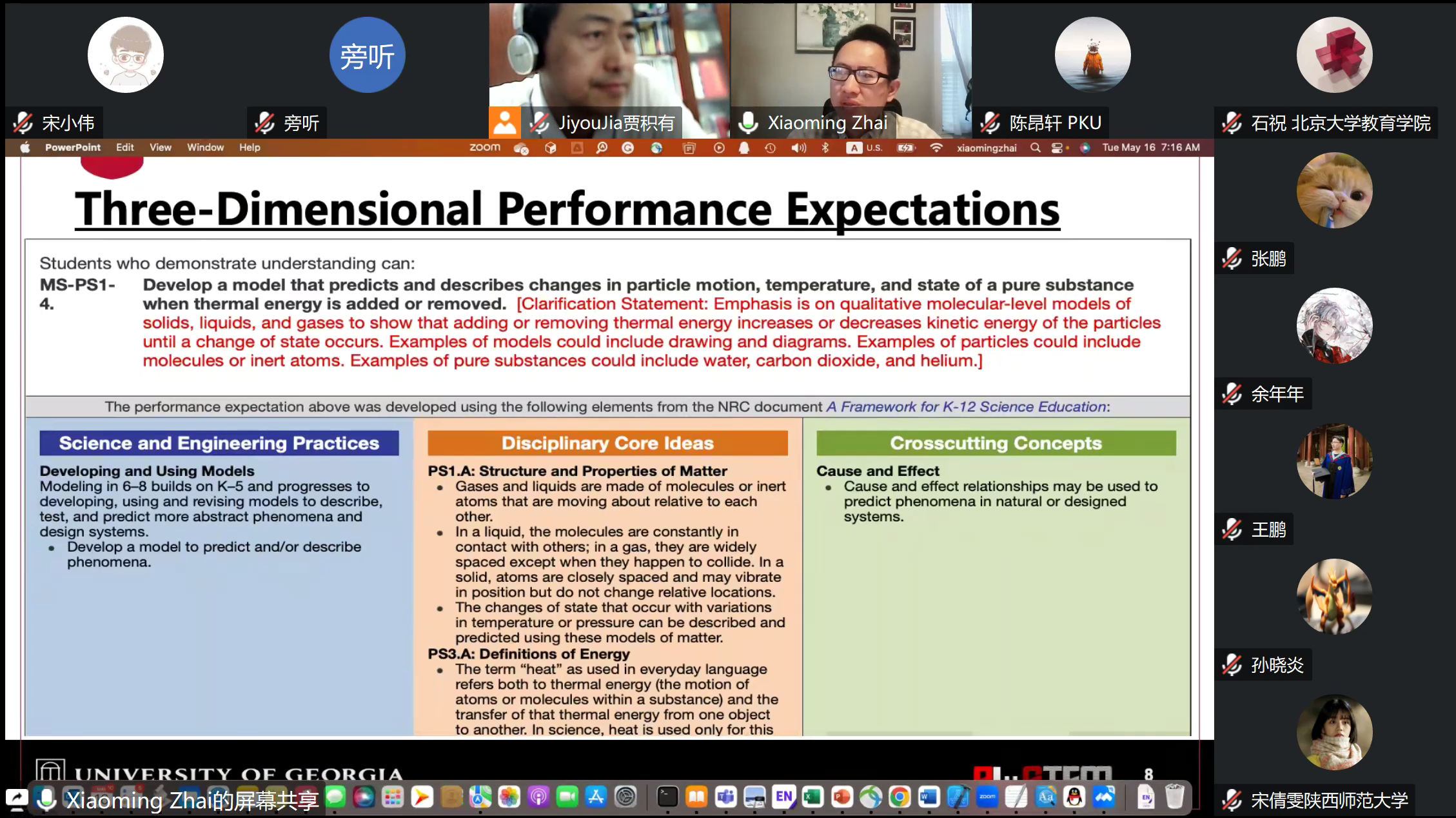Toggle the muted microphone beside 宋小伟

[x=23, y=123]
